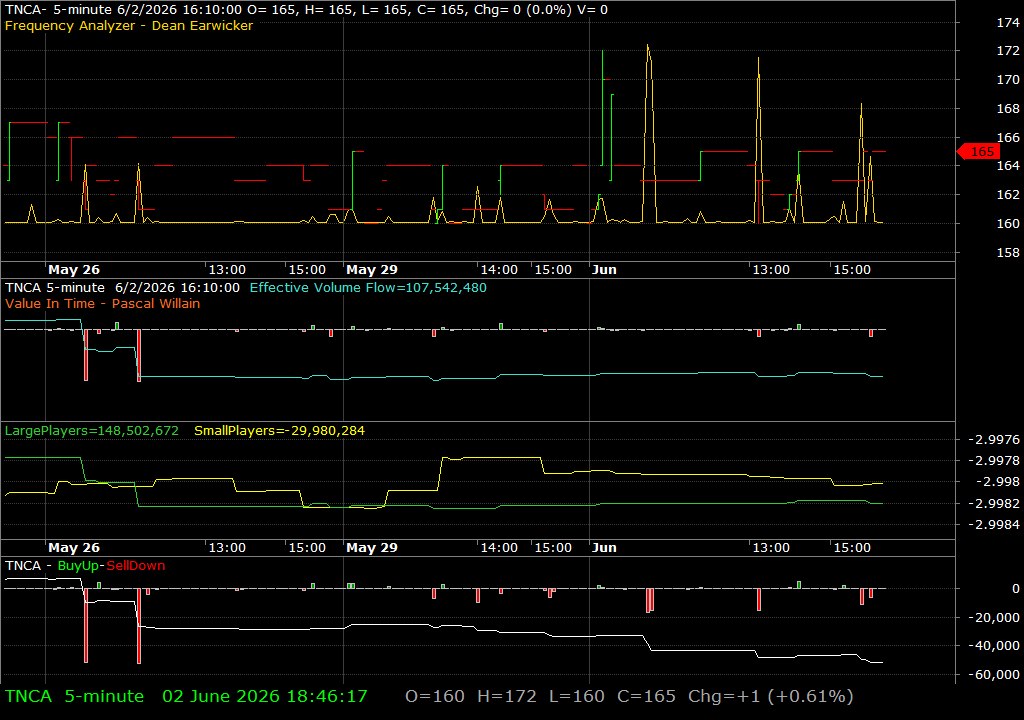Click the status bar '02 June 2026 18:46:17' timestamp
Viewport: 1024px width, 720px height.
pyautogui.click(x=264, y=696)
